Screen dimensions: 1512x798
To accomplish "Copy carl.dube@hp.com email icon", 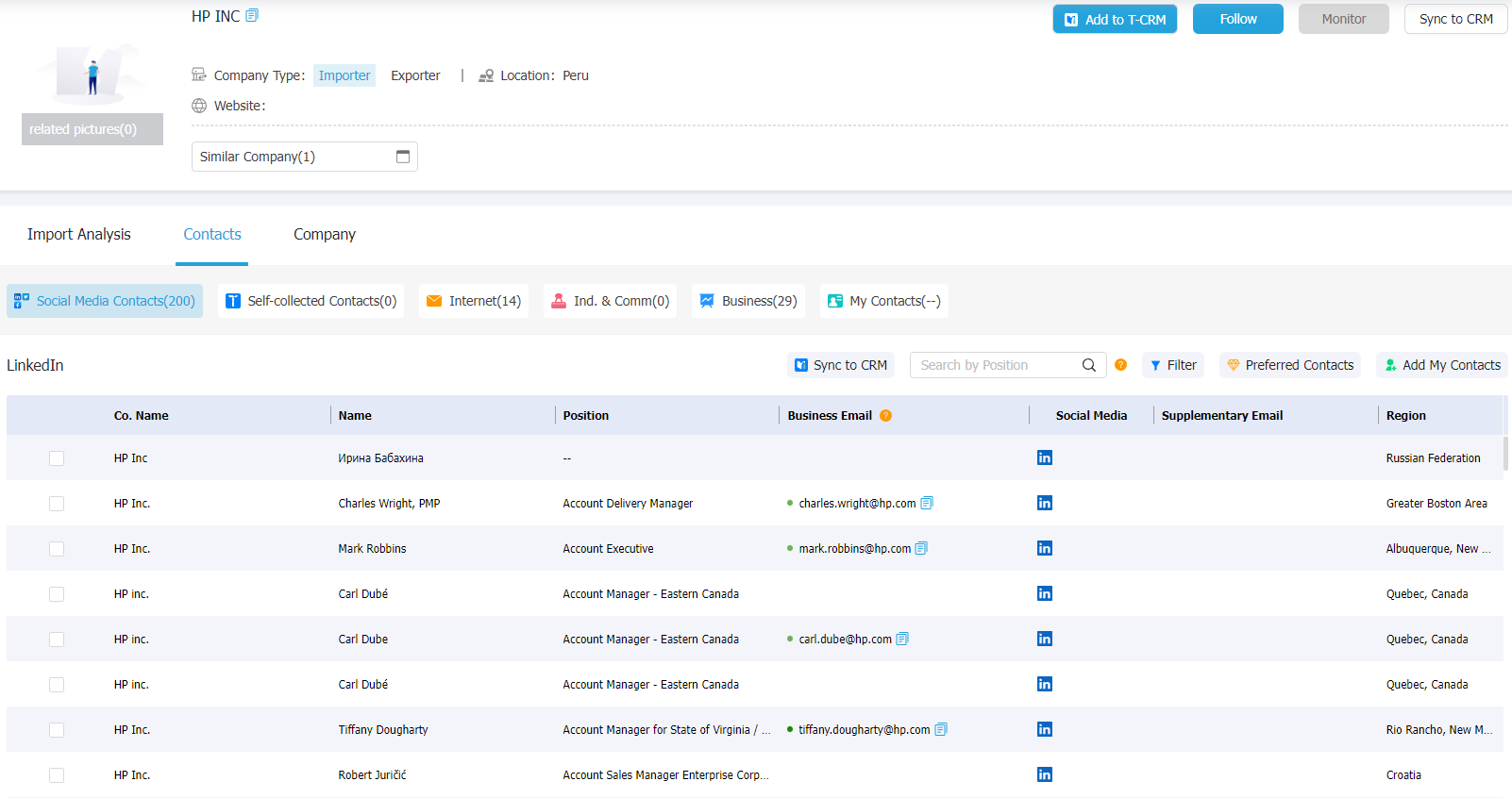I will point(902,639).
